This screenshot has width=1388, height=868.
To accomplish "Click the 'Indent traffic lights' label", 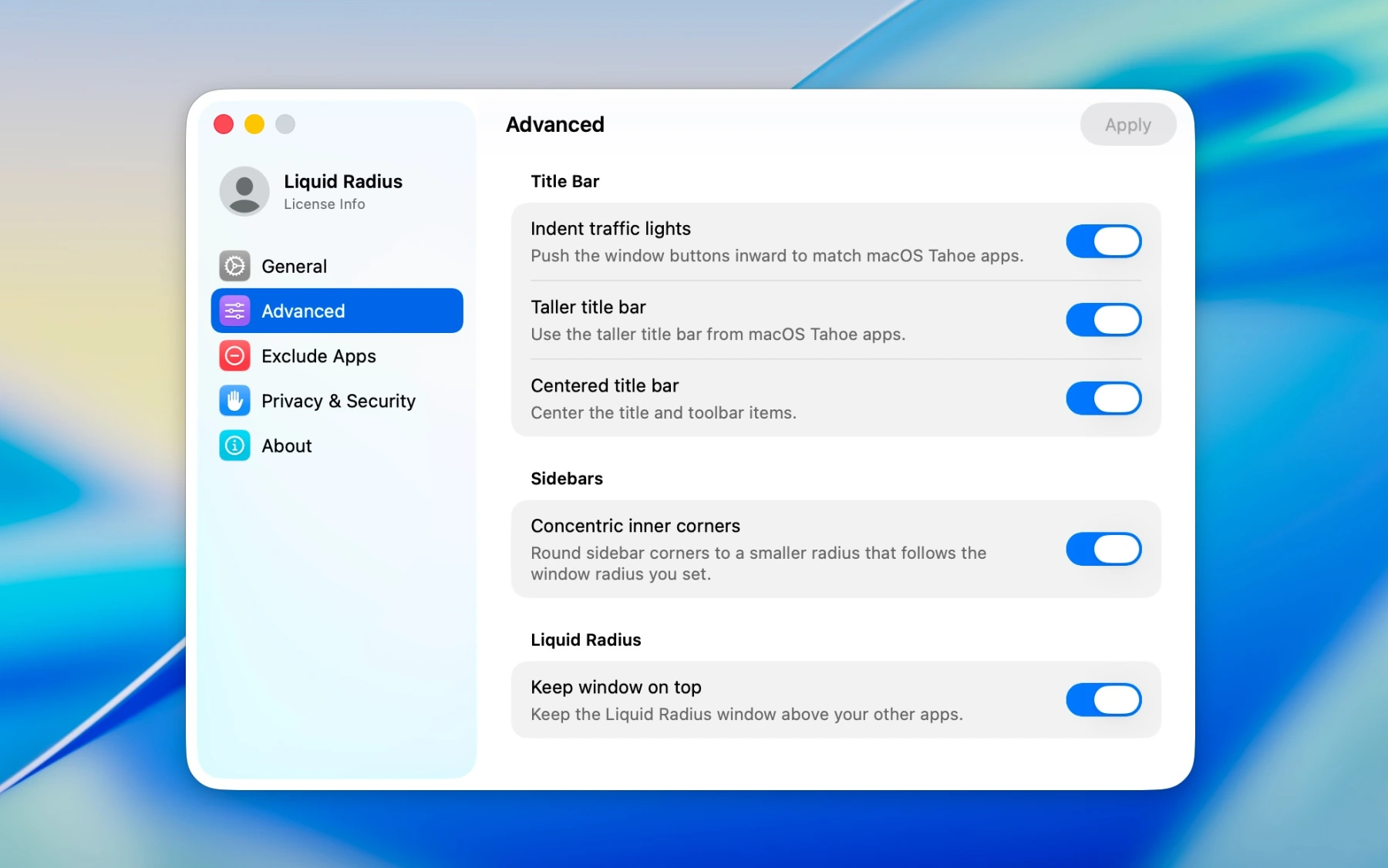I will tap(611, 229).
